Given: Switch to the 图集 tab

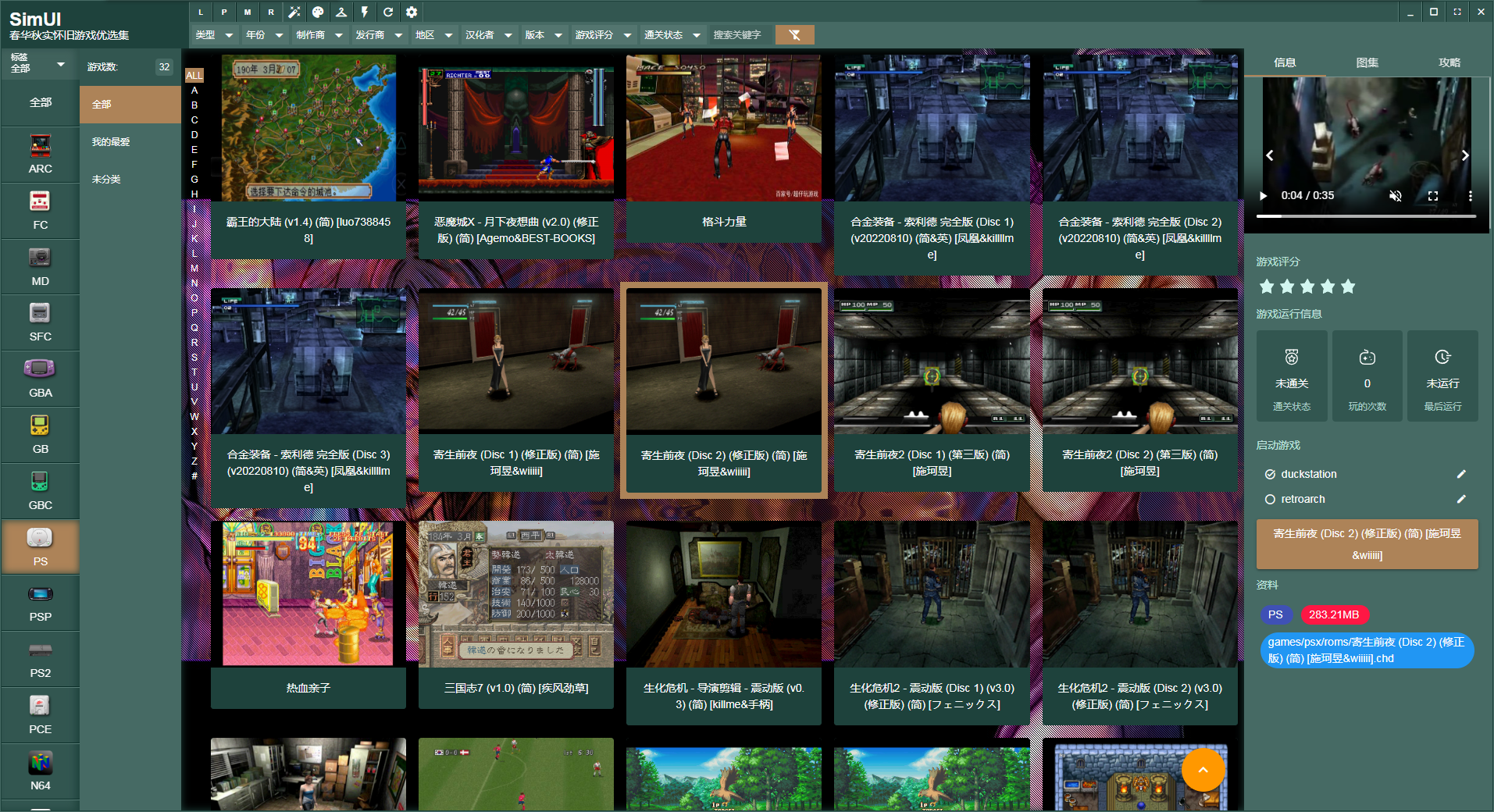Looking at the screenshot, I should point(1367,62).
